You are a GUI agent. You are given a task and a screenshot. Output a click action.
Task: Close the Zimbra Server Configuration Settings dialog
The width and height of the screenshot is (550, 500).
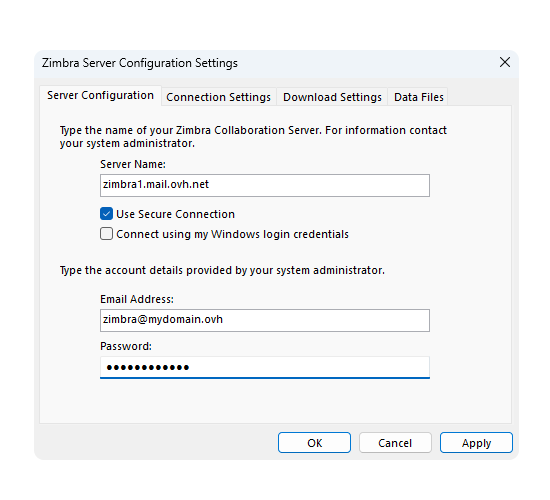[505, 62]
